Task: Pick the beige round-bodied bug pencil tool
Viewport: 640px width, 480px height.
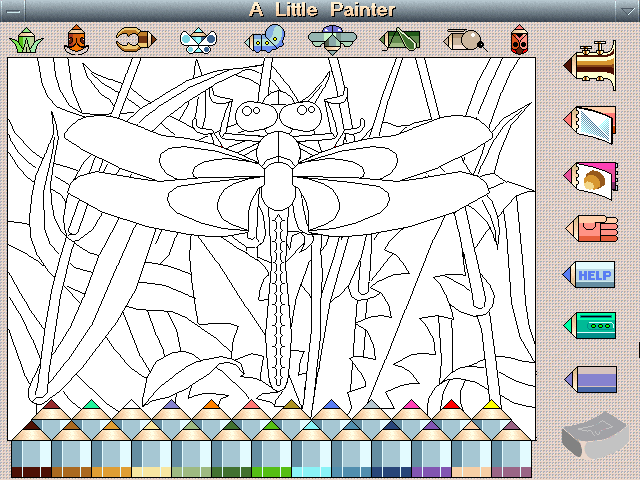Action: 465,40
